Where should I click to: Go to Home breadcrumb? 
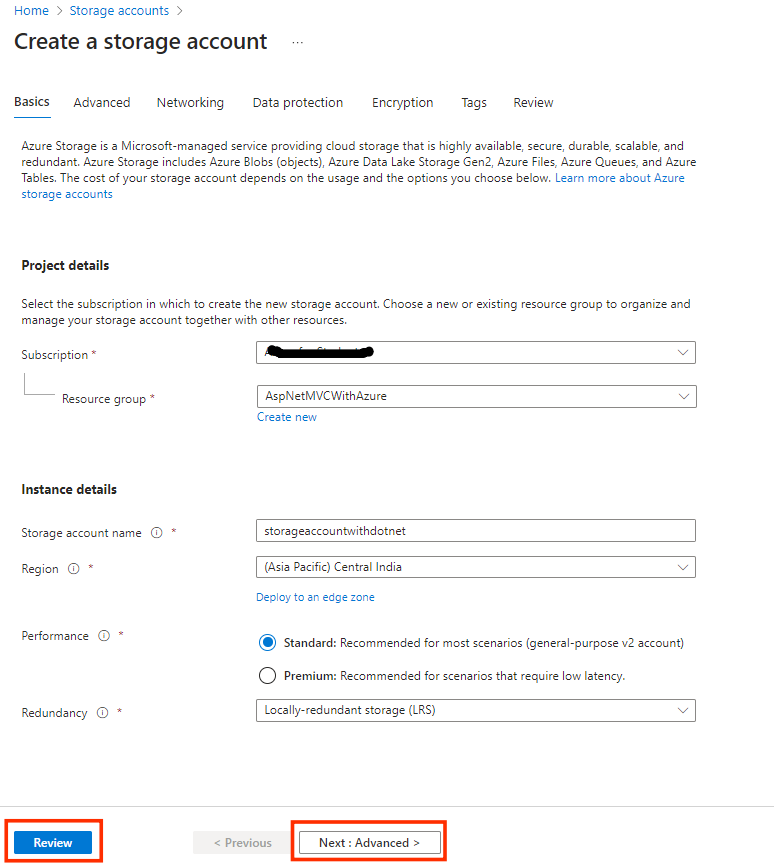coord(32,11)
